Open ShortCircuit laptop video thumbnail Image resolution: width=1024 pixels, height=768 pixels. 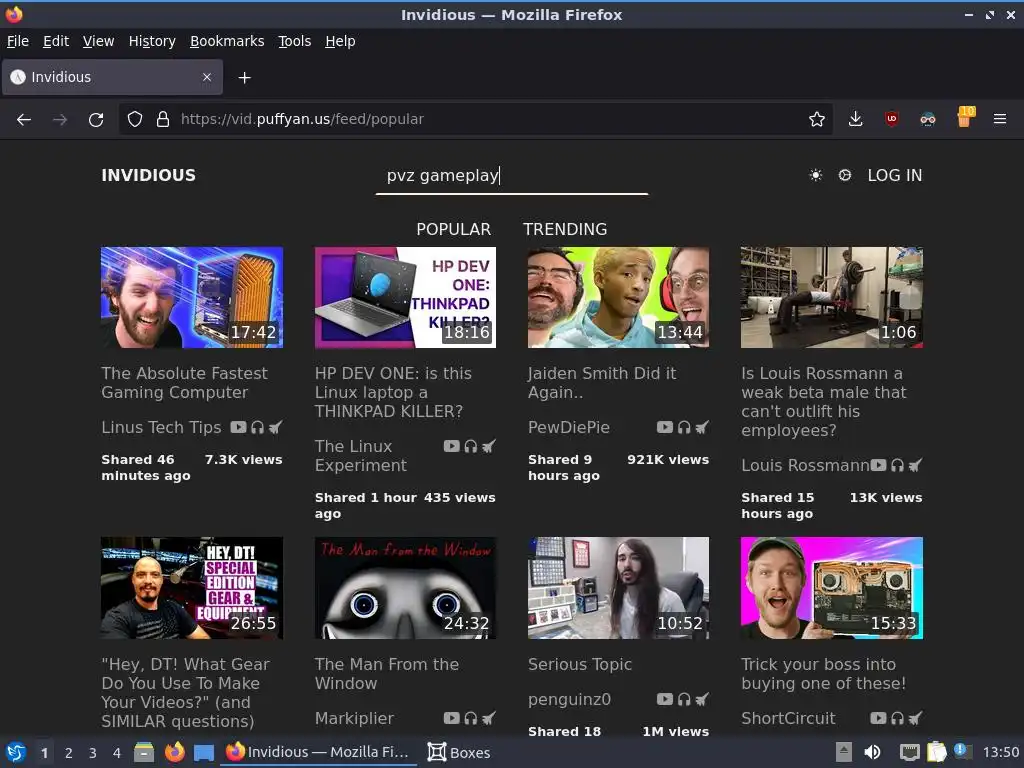831,588
